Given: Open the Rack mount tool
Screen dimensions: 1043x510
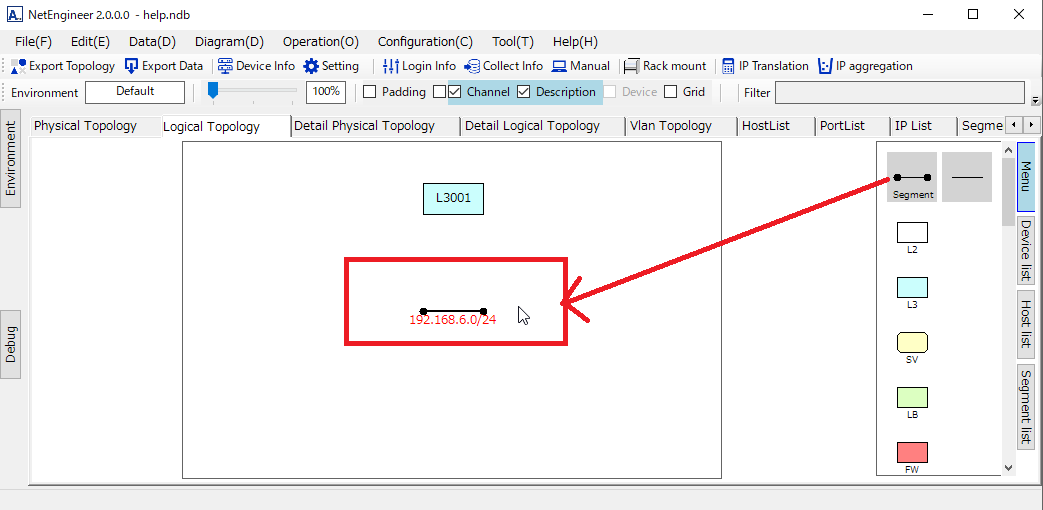Looking at the screenshot, I should coord(631,66).
